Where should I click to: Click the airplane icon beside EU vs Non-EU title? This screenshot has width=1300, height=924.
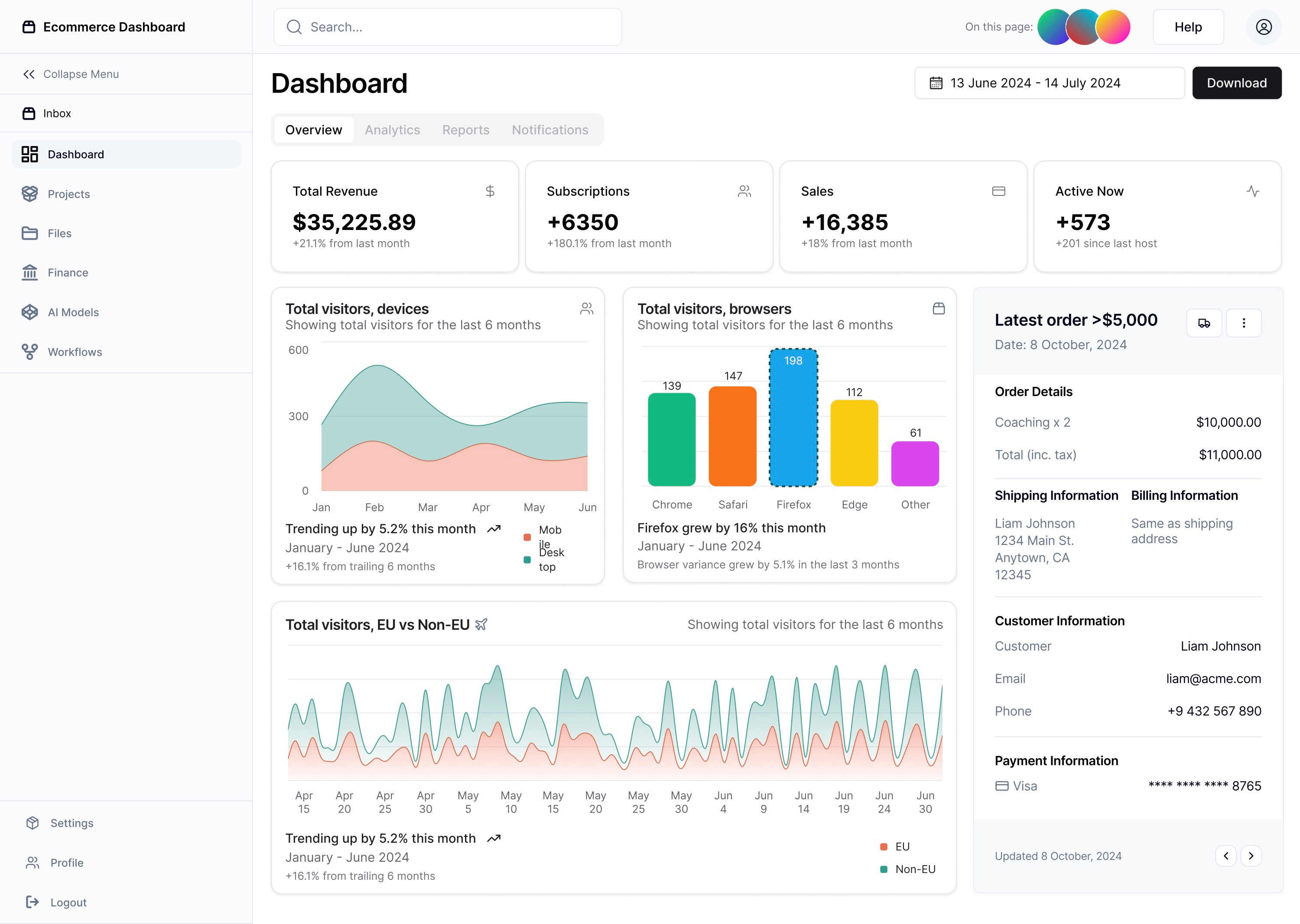click(481, 624)
